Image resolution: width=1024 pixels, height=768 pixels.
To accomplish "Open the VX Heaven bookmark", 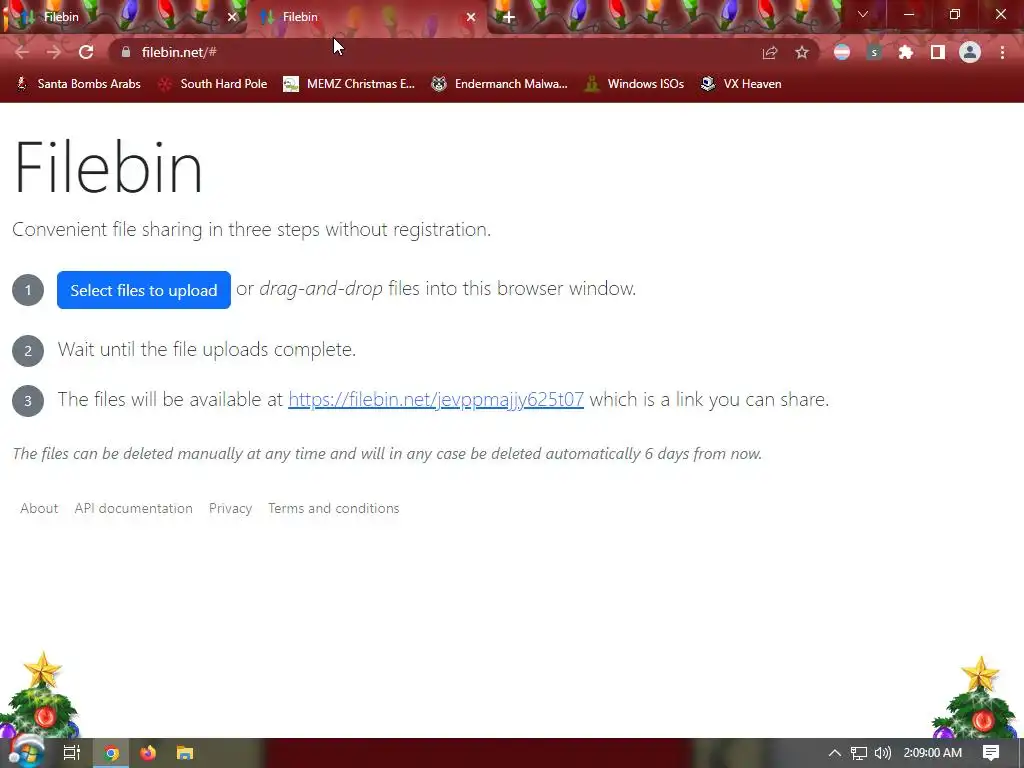I will 741,84.
